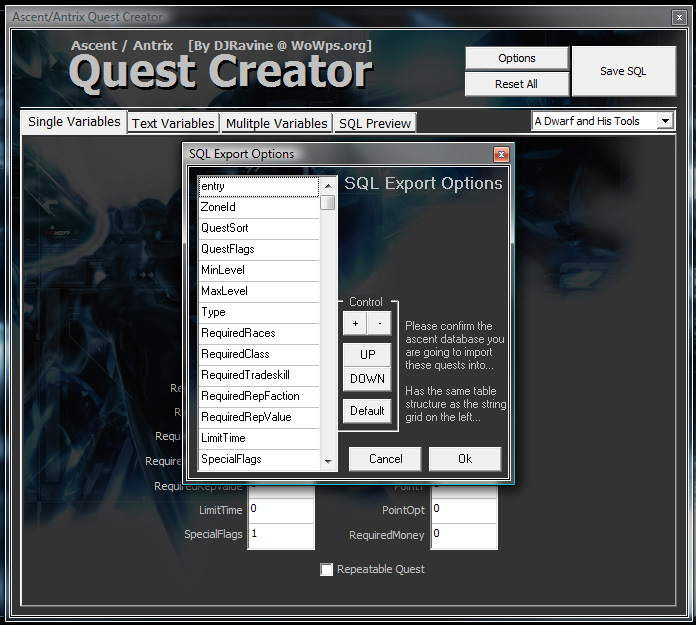Select the RequiredRaces list row
696x625 pixels.
(259, 333)
